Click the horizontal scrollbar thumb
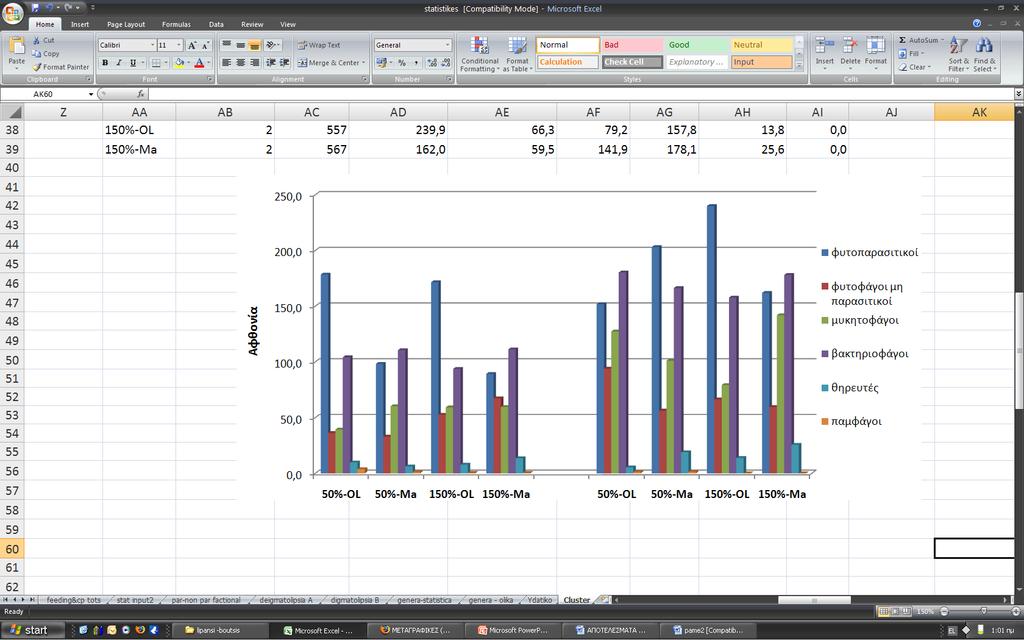 pos(814,600)
